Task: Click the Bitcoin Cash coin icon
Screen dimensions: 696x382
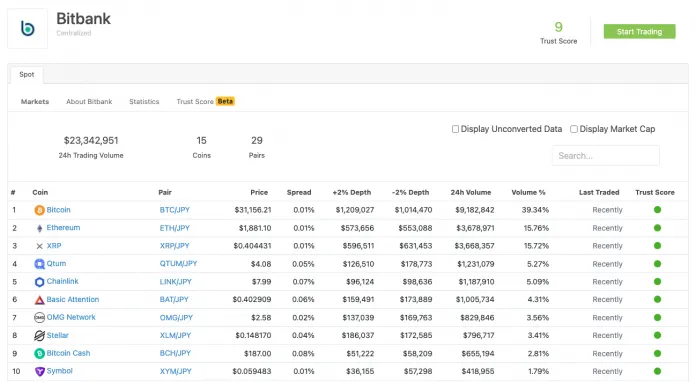Action: [x=40, y=354]
